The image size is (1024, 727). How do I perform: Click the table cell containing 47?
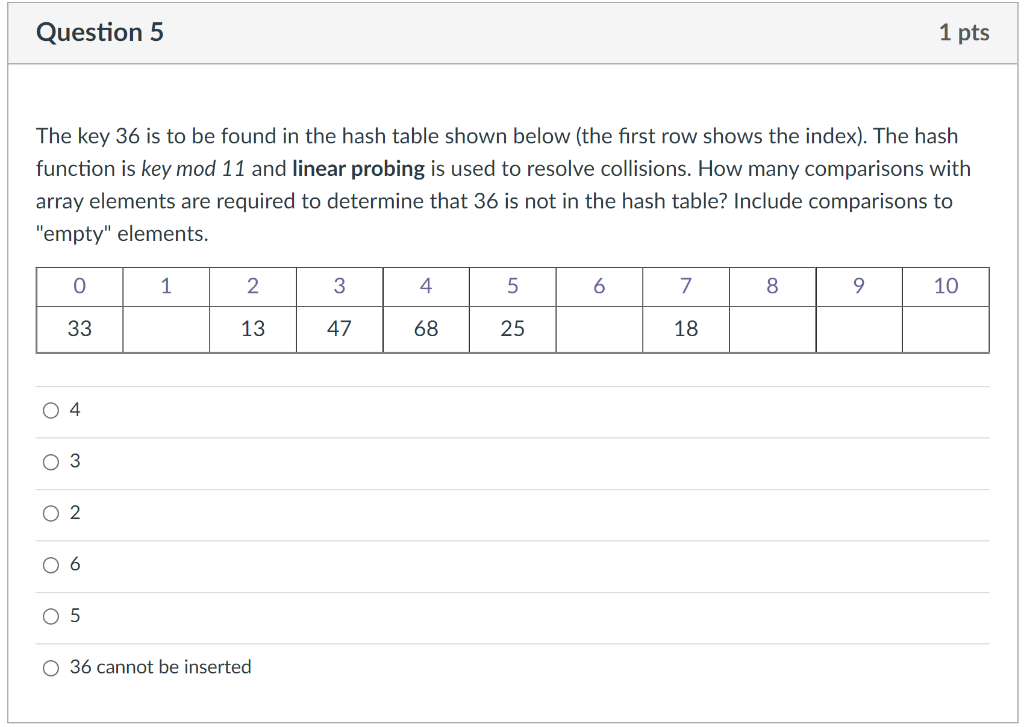pyautogui.click(x=339, y=328)
